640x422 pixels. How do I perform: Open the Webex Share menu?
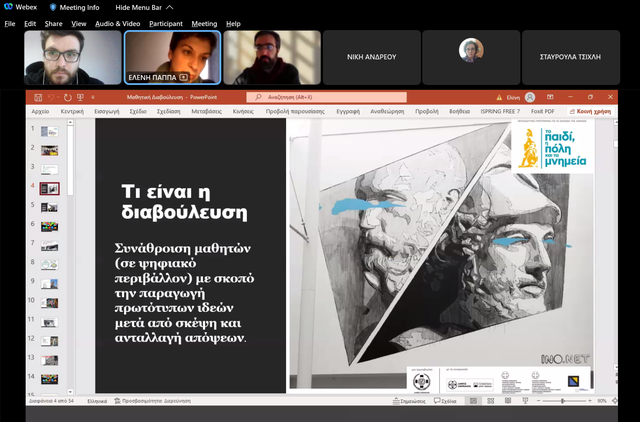pyautogui.click(x=53, y=24)
